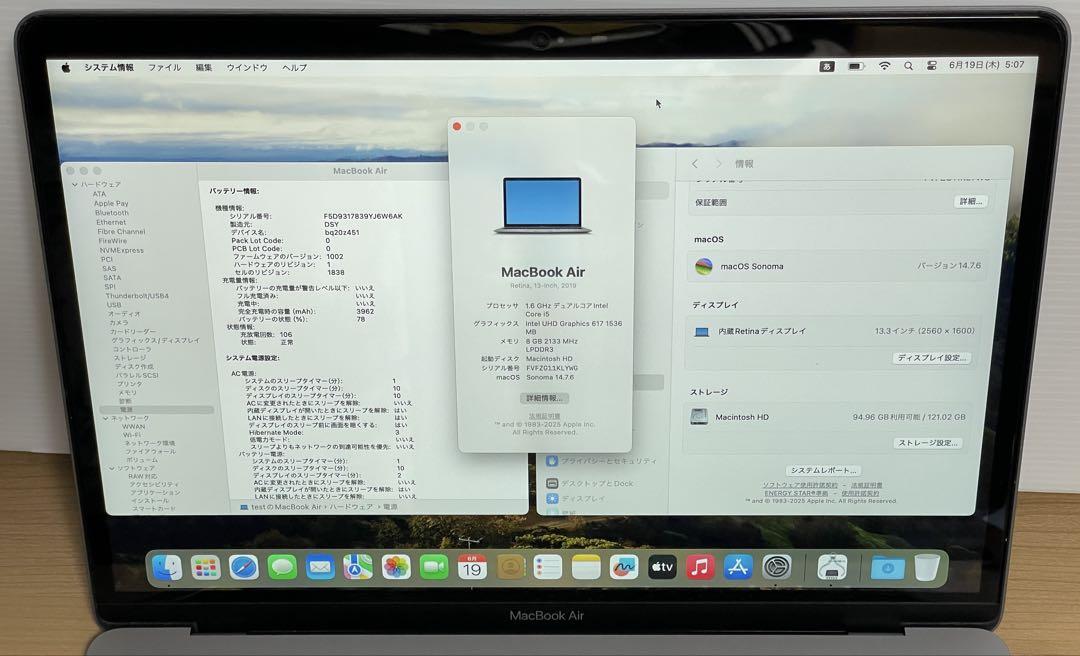
Task: Launch Maps from the Dock
Action: [358, 567]
